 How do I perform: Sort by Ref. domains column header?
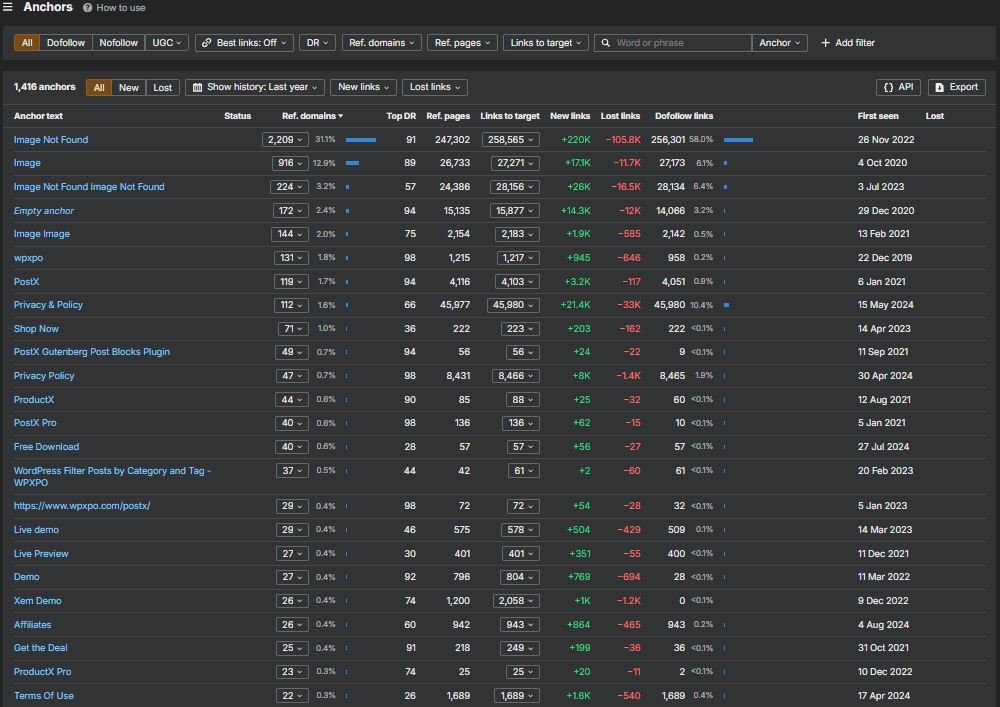(x=312, y=116)
